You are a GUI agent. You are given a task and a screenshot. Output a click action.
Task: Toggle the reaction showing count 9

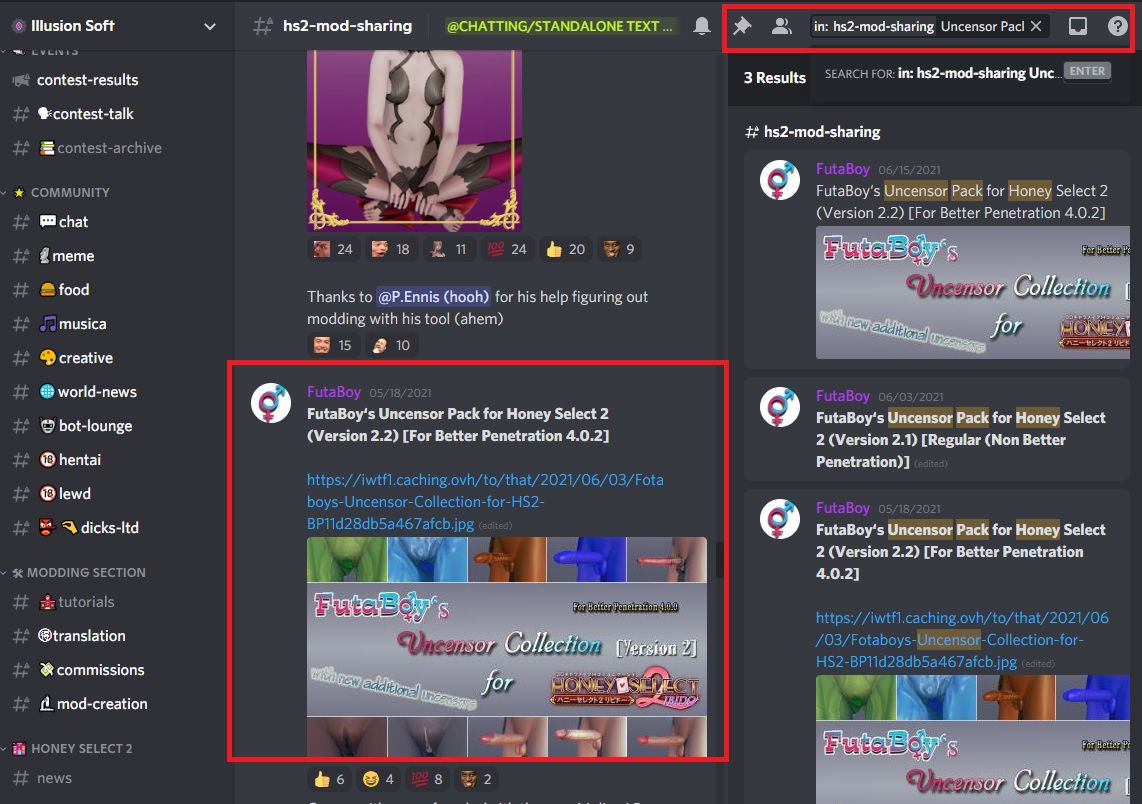pyautogui.click(x=619, y=249)
